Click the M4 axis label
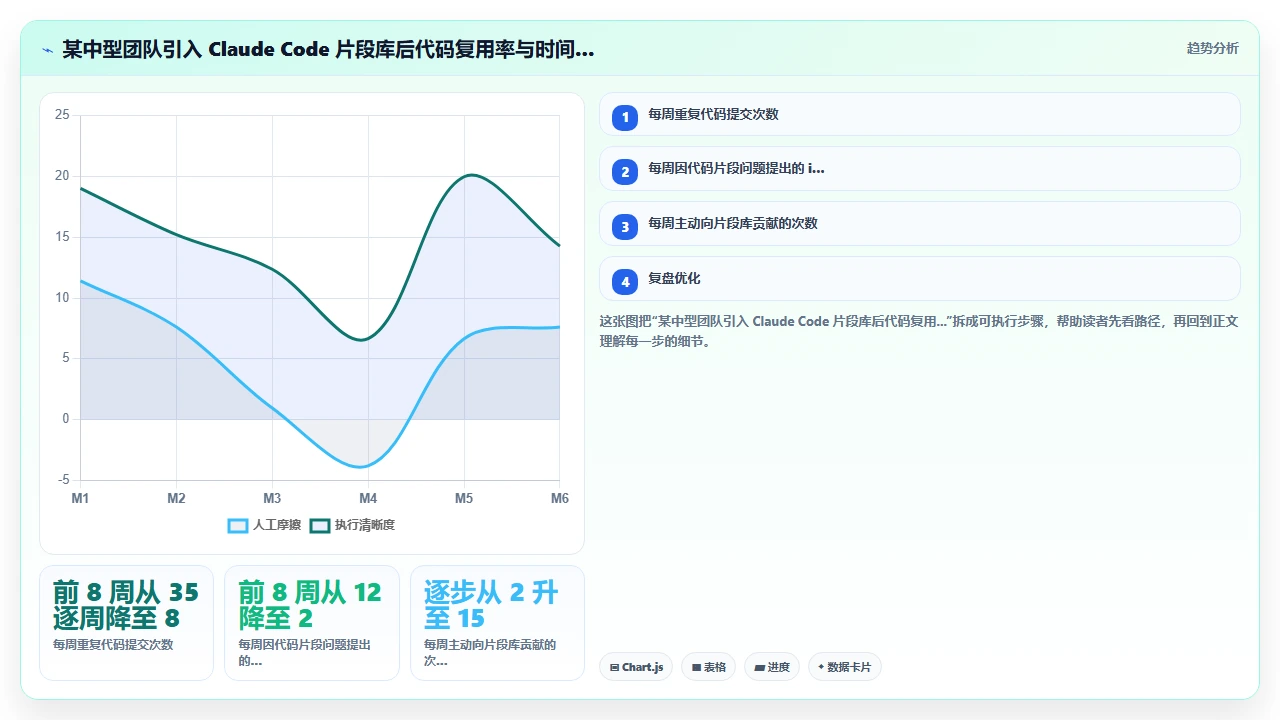1280x720 pixels. [368, 498]
